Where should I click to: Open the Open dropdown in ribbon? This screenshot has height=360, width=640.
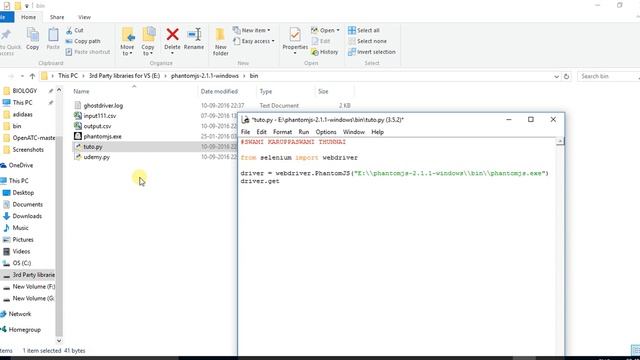[x=325, y=30]
